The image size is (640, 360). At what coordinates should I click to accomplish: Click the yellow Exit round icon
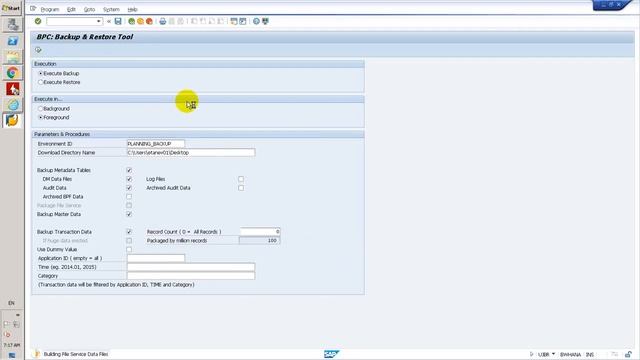point(140,21)
